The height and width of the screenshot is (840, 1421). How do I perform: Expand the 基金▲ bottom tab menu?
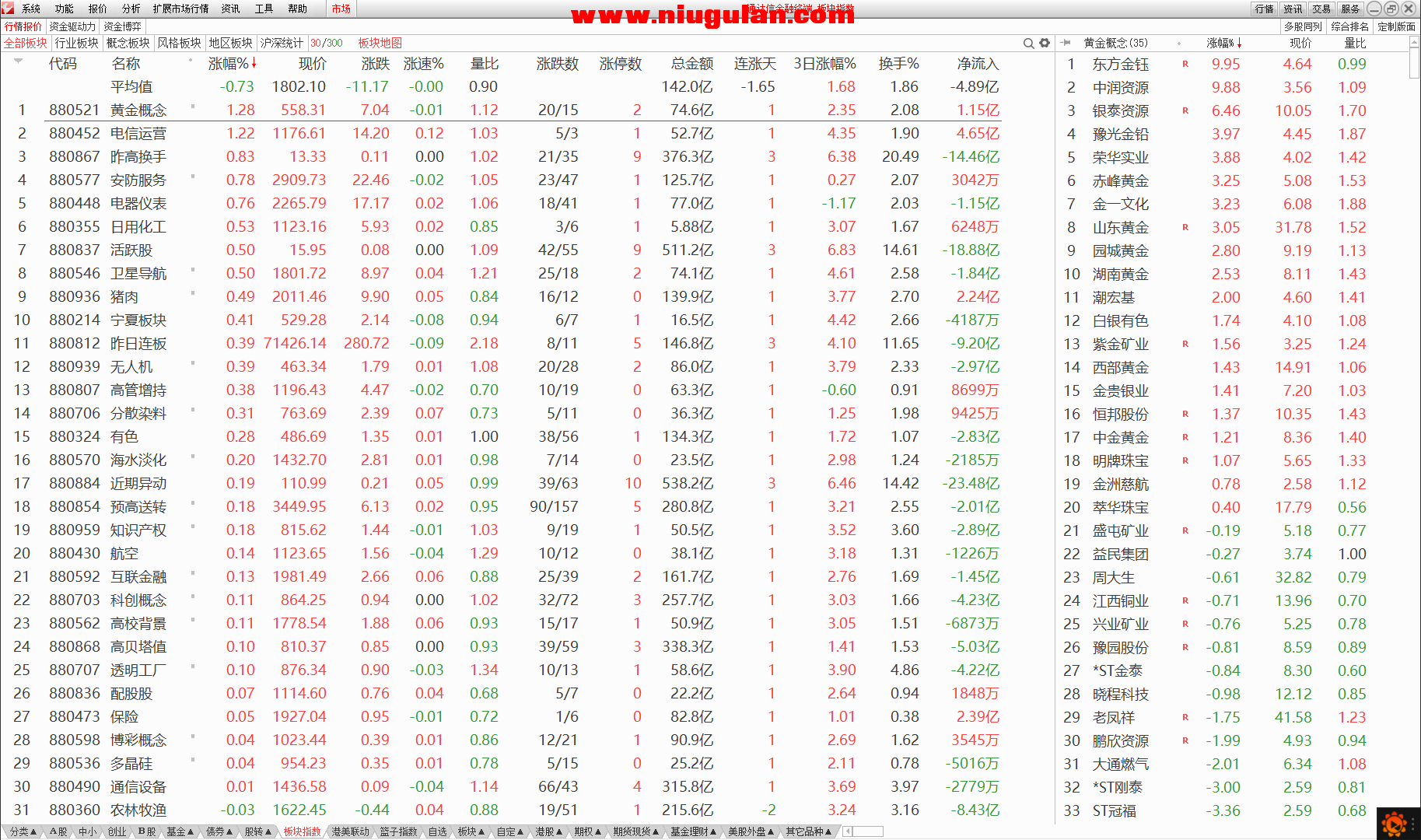point(180,831)
